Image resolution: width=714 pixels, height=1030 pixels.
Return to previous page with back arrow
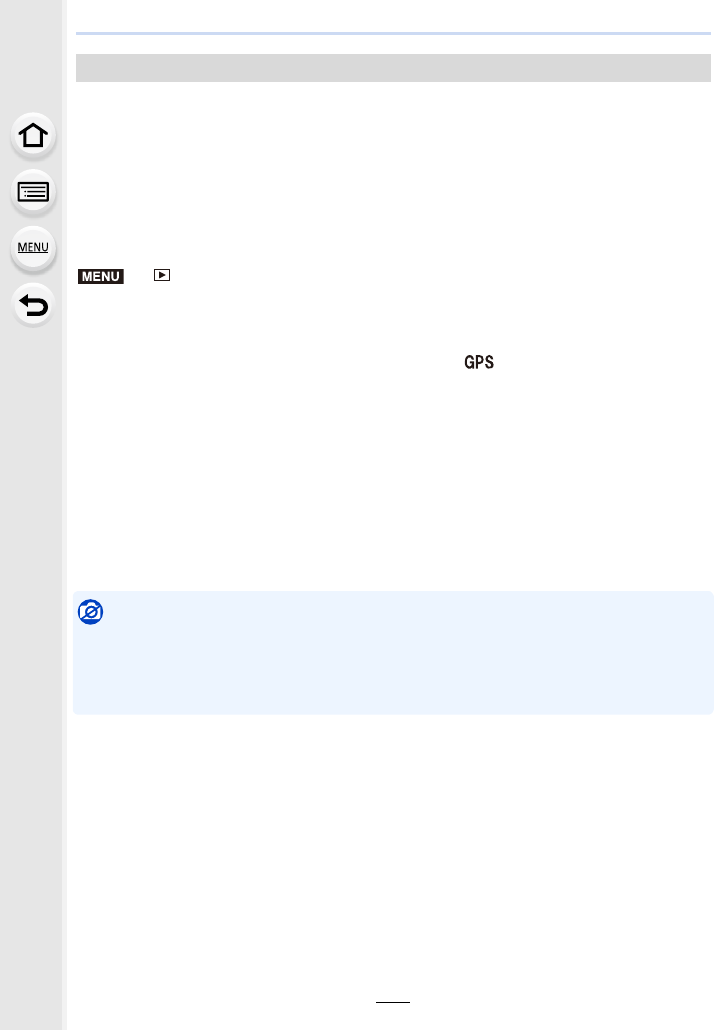(33, 305)
